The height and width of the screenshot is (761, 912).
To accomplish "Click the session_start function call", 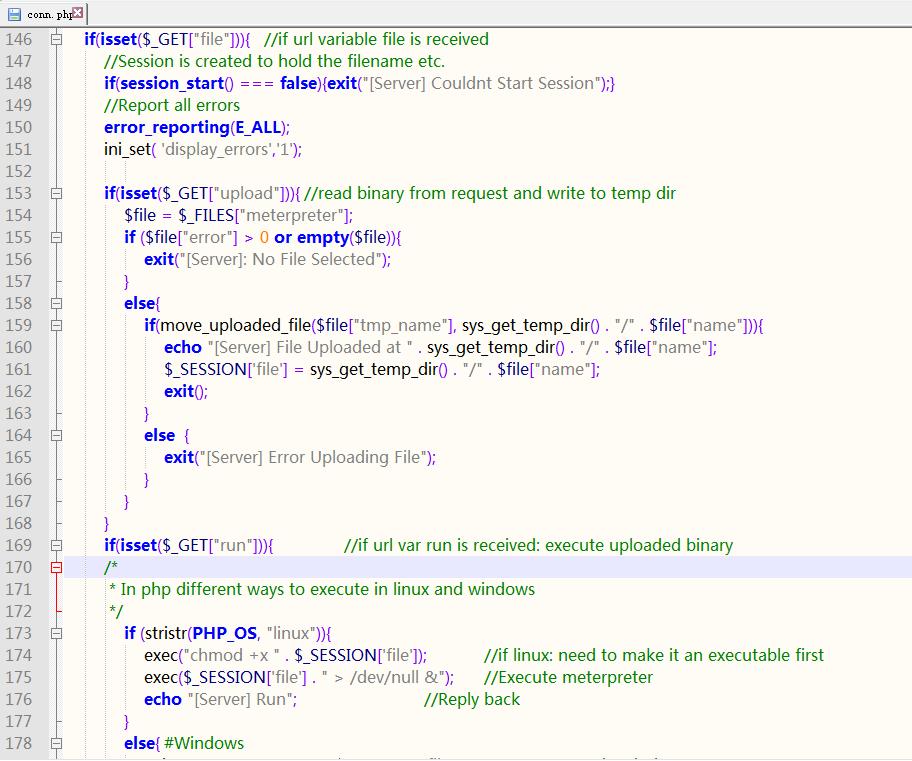I will 177,84.
